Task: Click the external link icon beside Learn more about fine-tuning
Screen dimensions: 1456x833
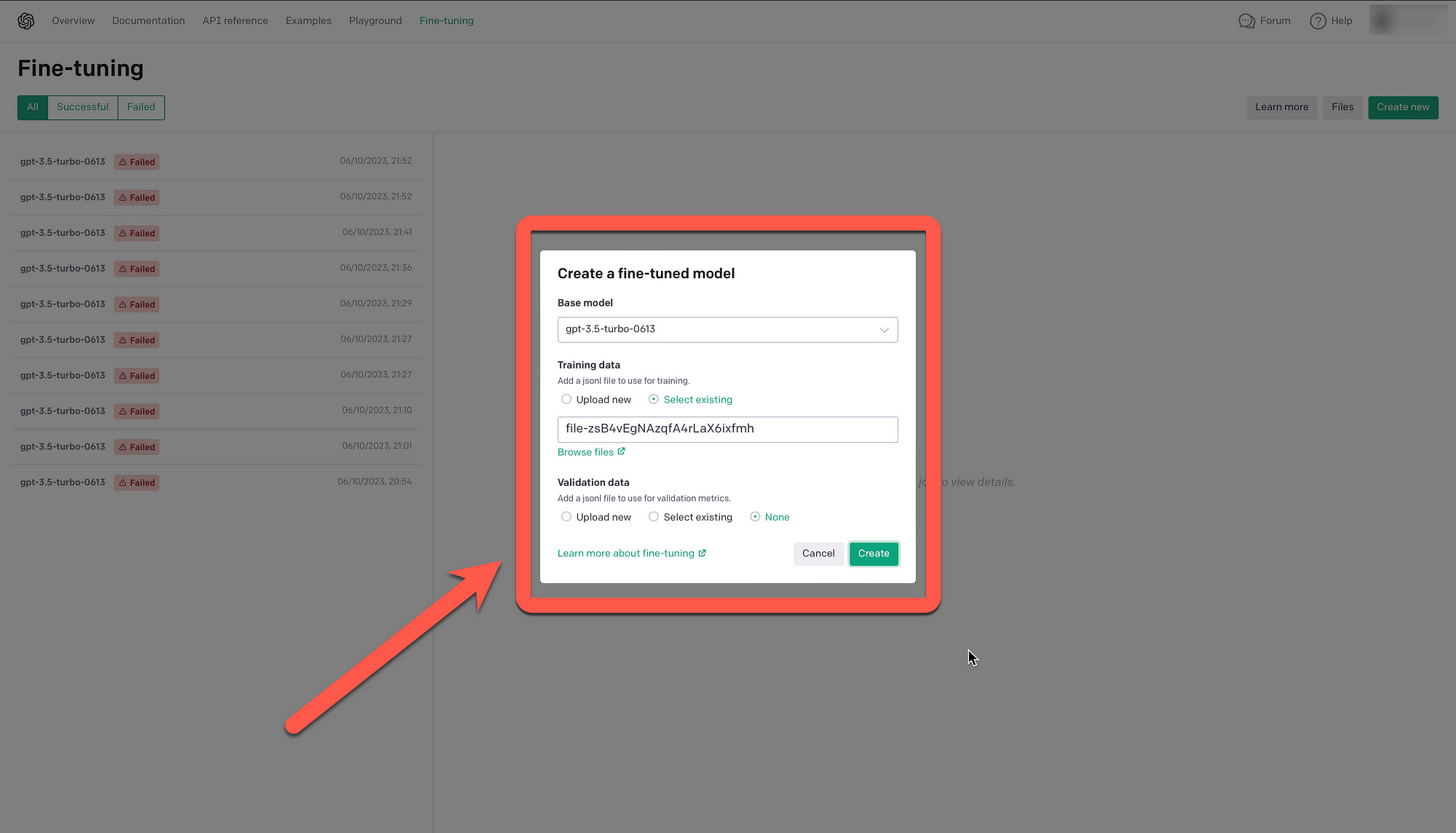Action: [x=702, y=553]
